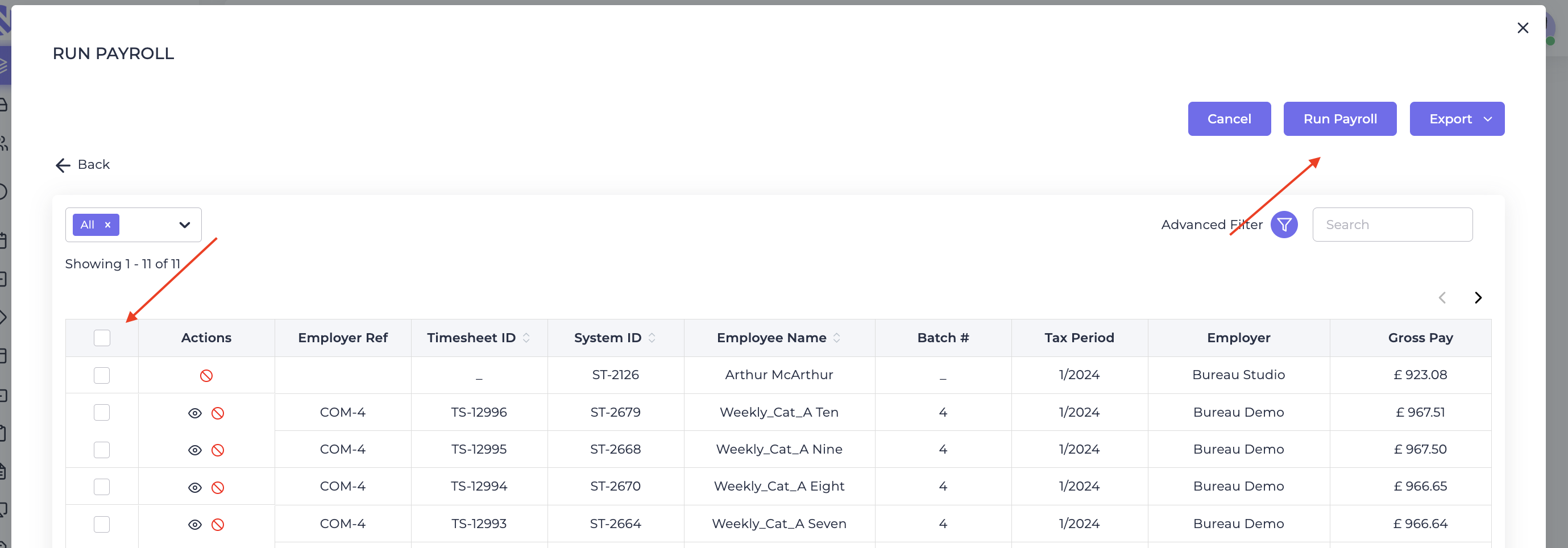
Task: Click timesheet TS-12994 cell
Action: click(x=479, y=487)
